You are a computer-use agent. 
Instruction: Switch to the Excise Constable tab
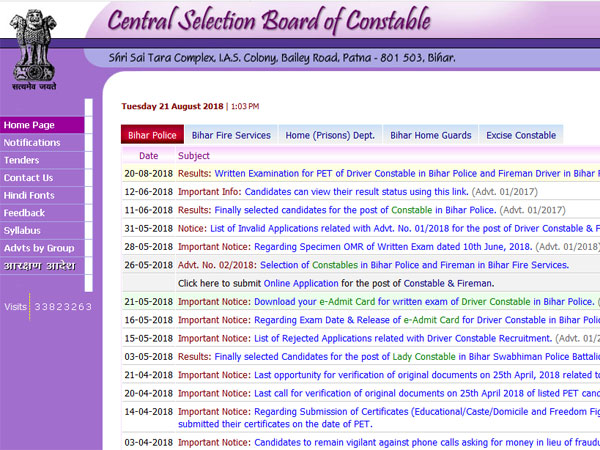click(x=521, y=135)
